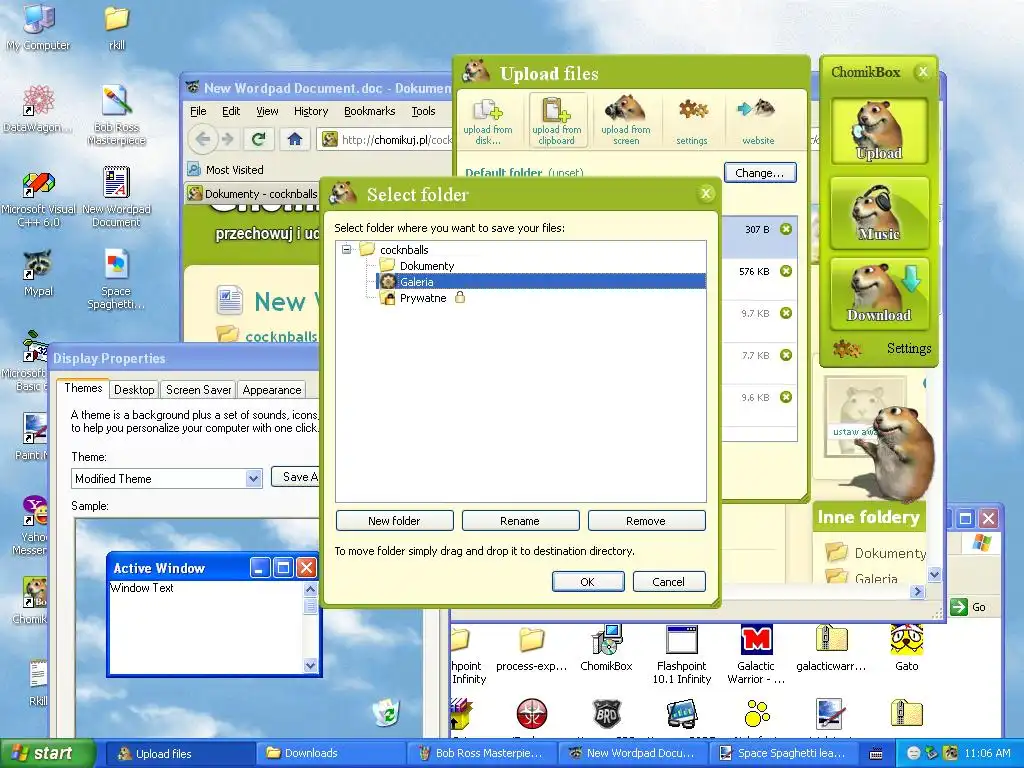Click browser Back arrow button
The width and height of the screenshot is (1024, 768).
[203, 138]
